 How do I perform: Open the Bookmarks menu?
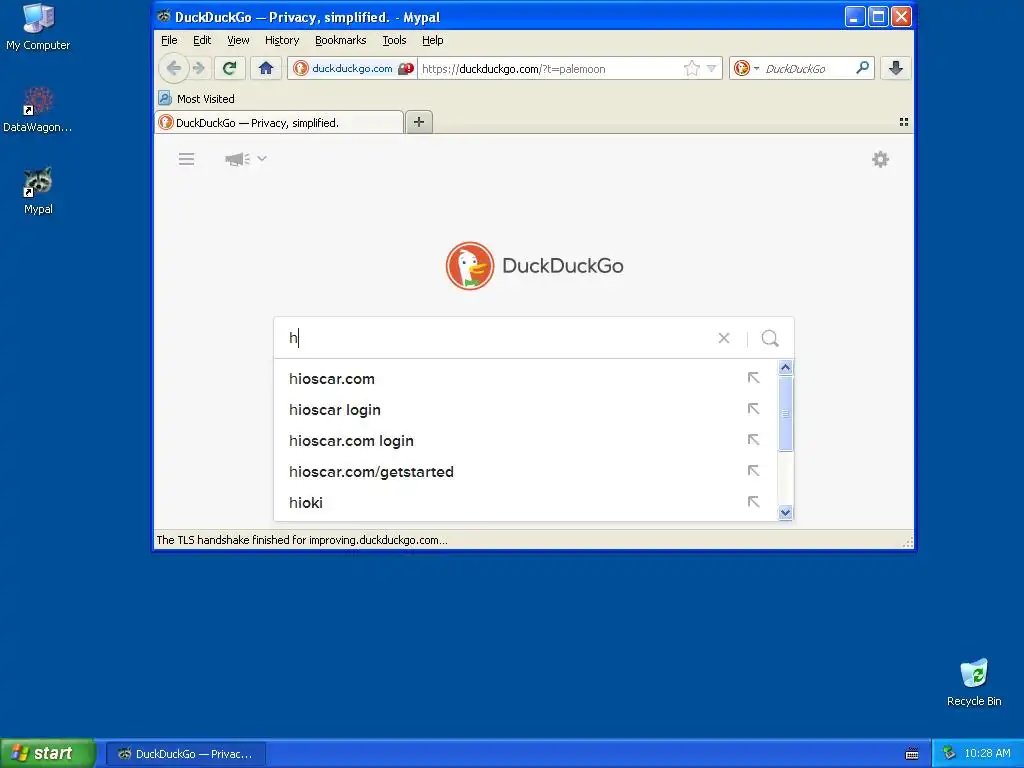[x=340, y=40]
